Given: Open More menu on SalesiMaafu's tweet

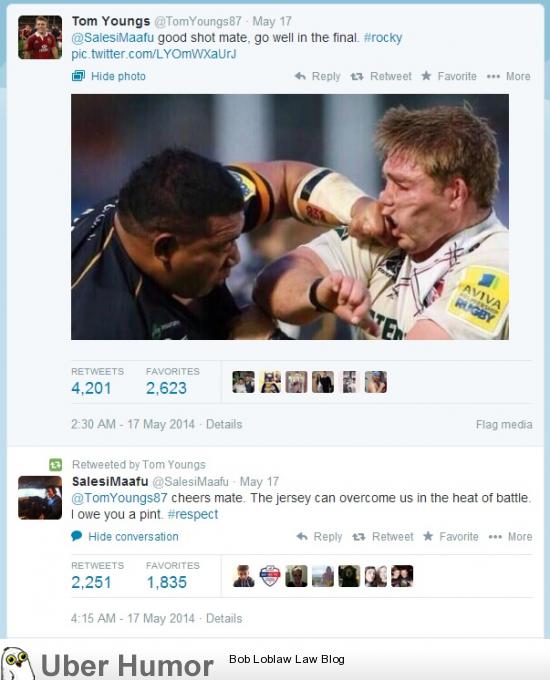Looking at the screenshot, I should coord(511,537).
